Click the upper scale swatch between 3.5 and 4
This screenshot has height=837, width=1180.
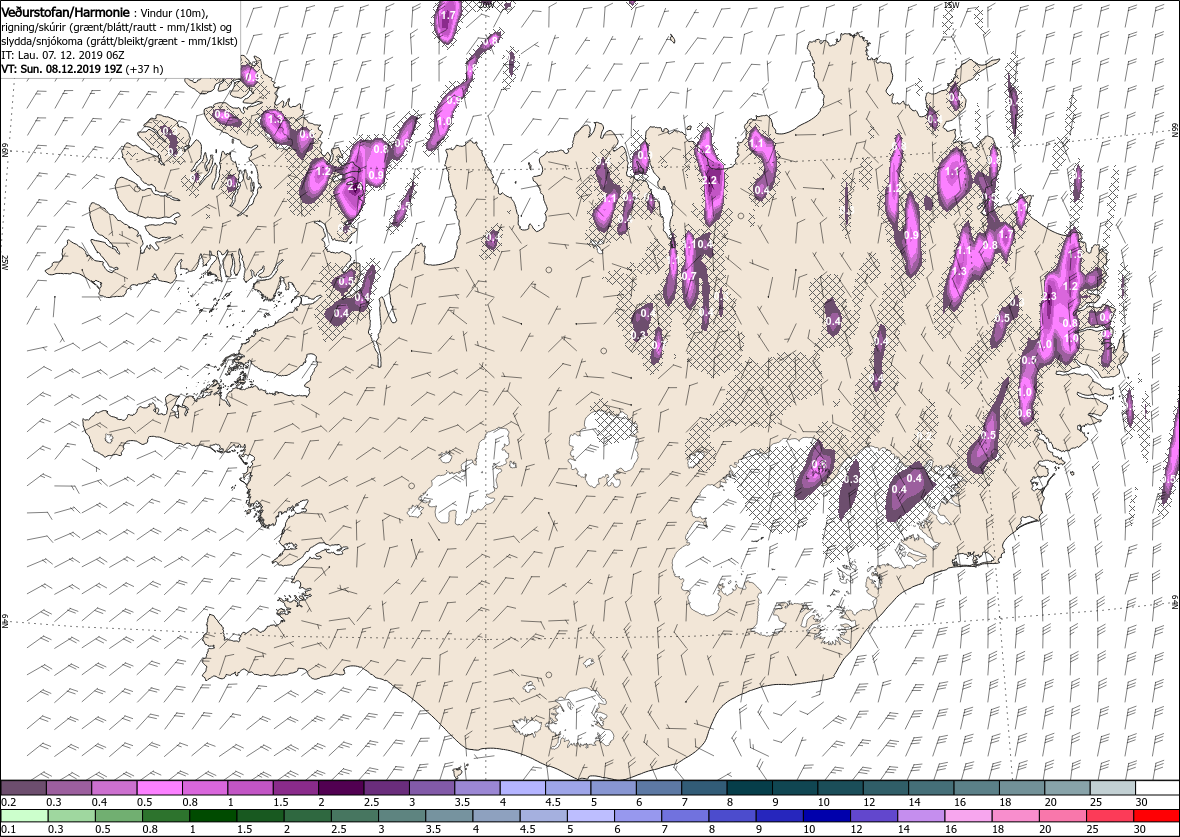point(477,787)
